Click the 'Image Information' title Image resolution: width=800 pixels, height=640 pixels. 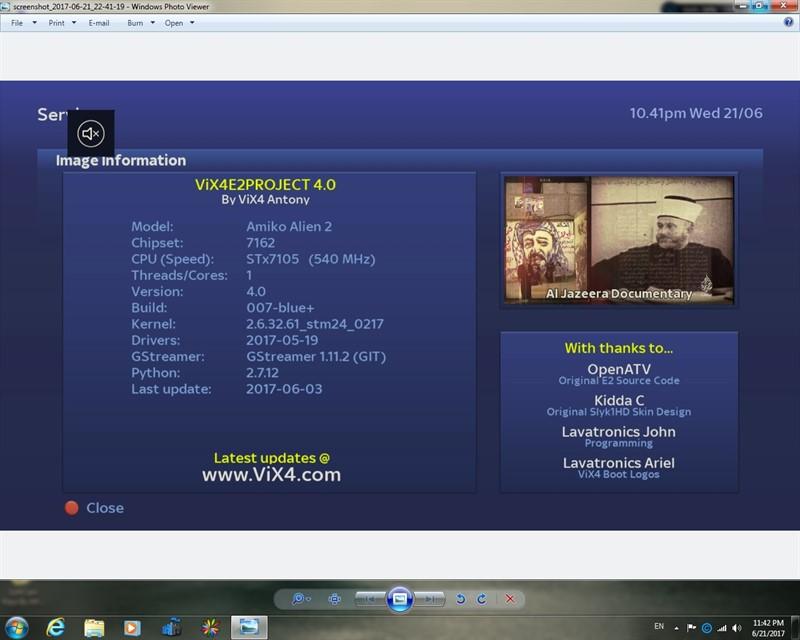[x=121, y=160]
